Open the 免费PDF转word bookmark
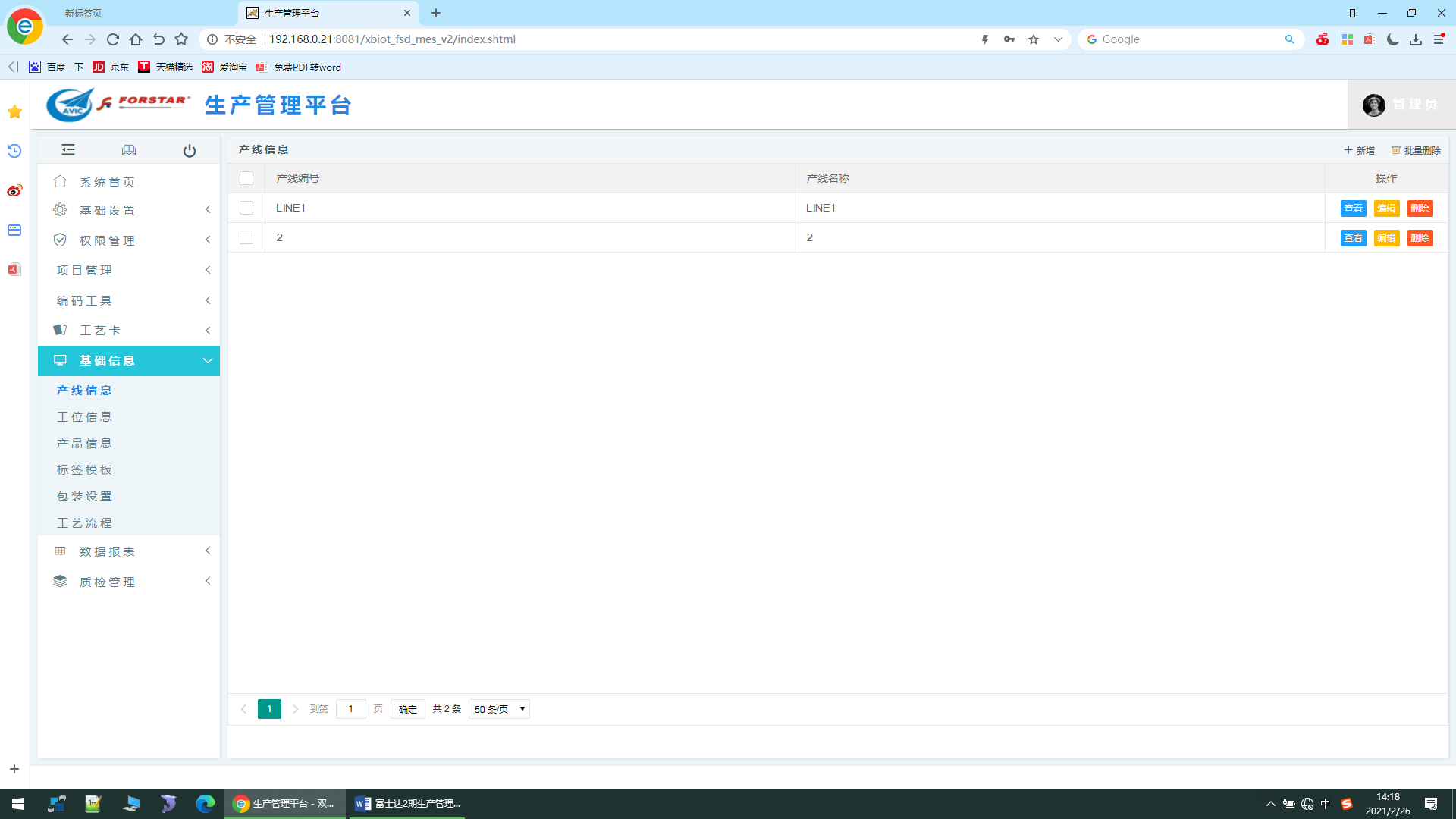Viewport: 1456px width, 819px height. tap(299, 67)
